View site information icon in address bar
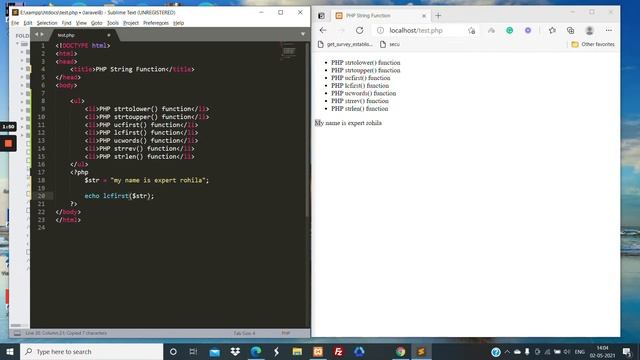Viewport: 640px width, 360px height. tap(380, 30)
